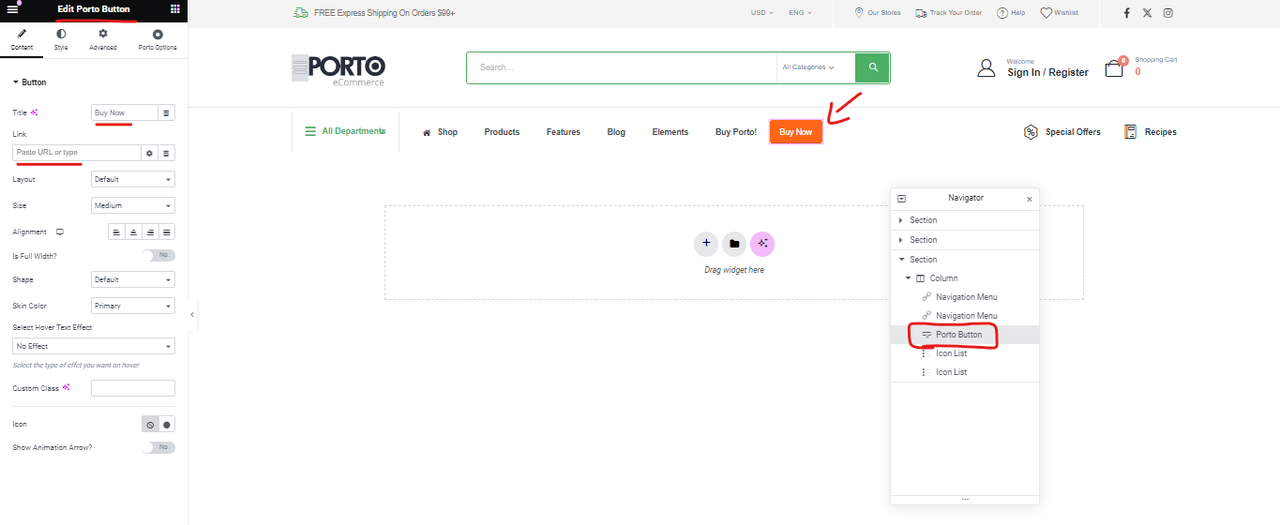This screenshot has width=1280, height=525.
Task: Open the Skin Color dropdown set to Primary
Action: [133, 305]
